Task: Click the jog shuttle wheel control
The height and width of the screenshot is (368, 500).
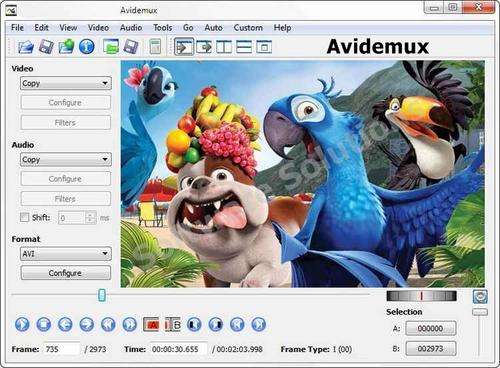Action: pos(421,296)
